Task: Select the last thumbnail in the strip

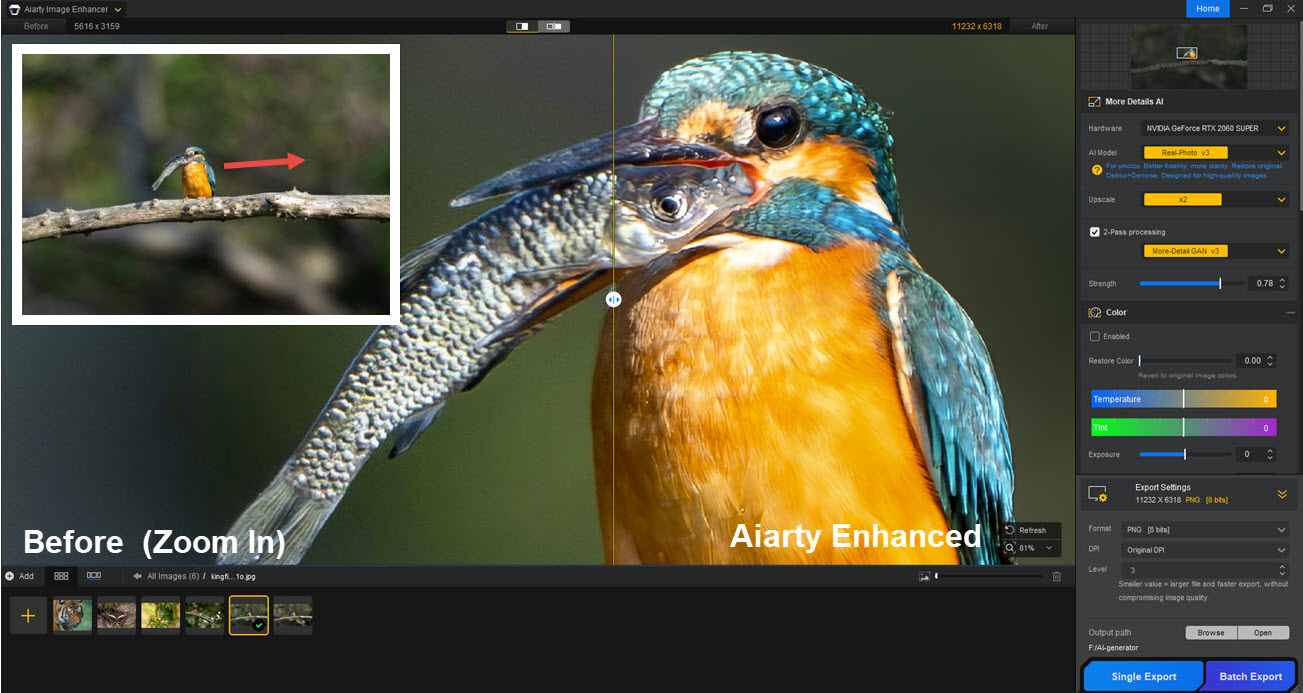Action: [293, 615]
